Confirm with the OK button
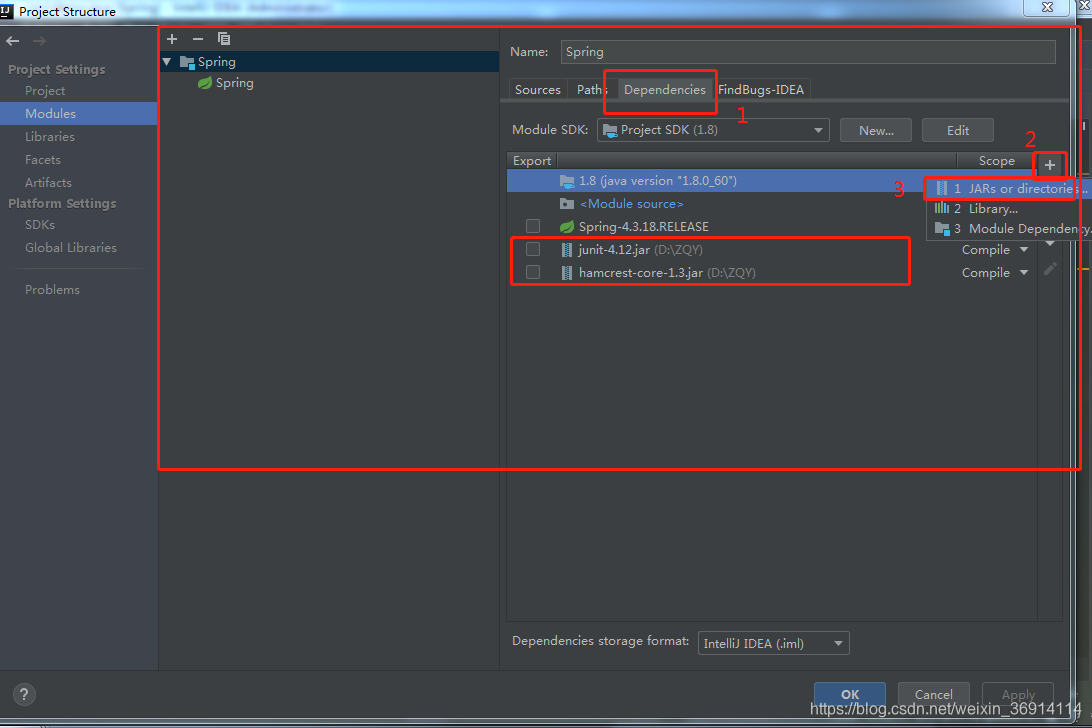The image size is (1092, 728). [x=850, y=694]
